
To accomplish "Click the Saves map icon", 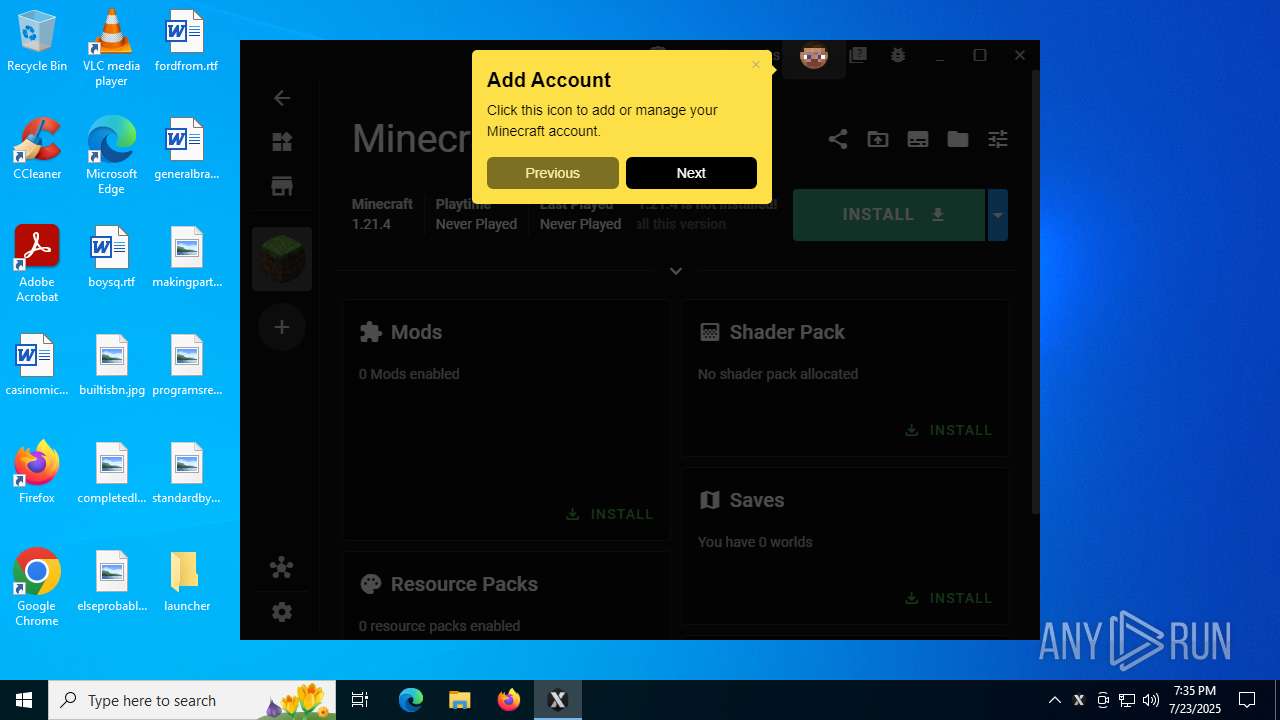I will pyautogui.click(x=710, y=500).
